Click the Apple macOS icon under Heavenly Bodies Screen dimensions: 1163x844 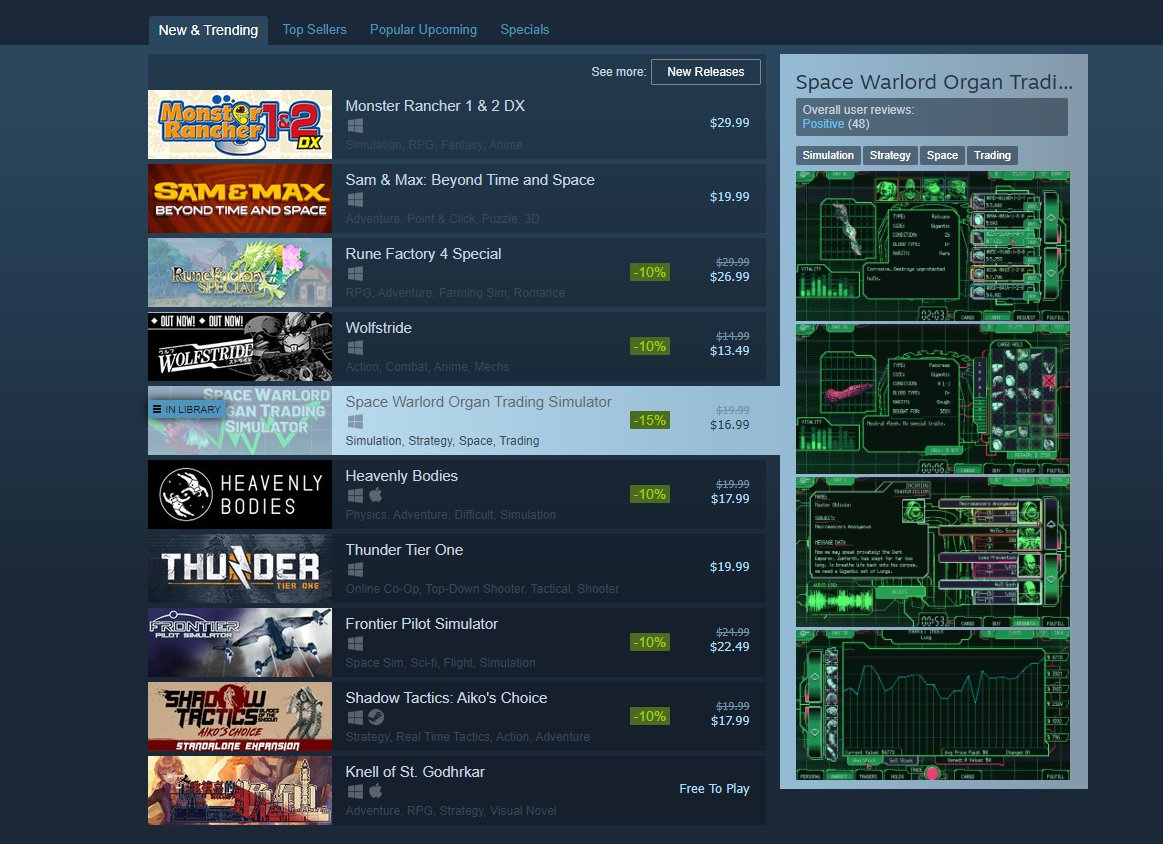[x=375, y=495]
